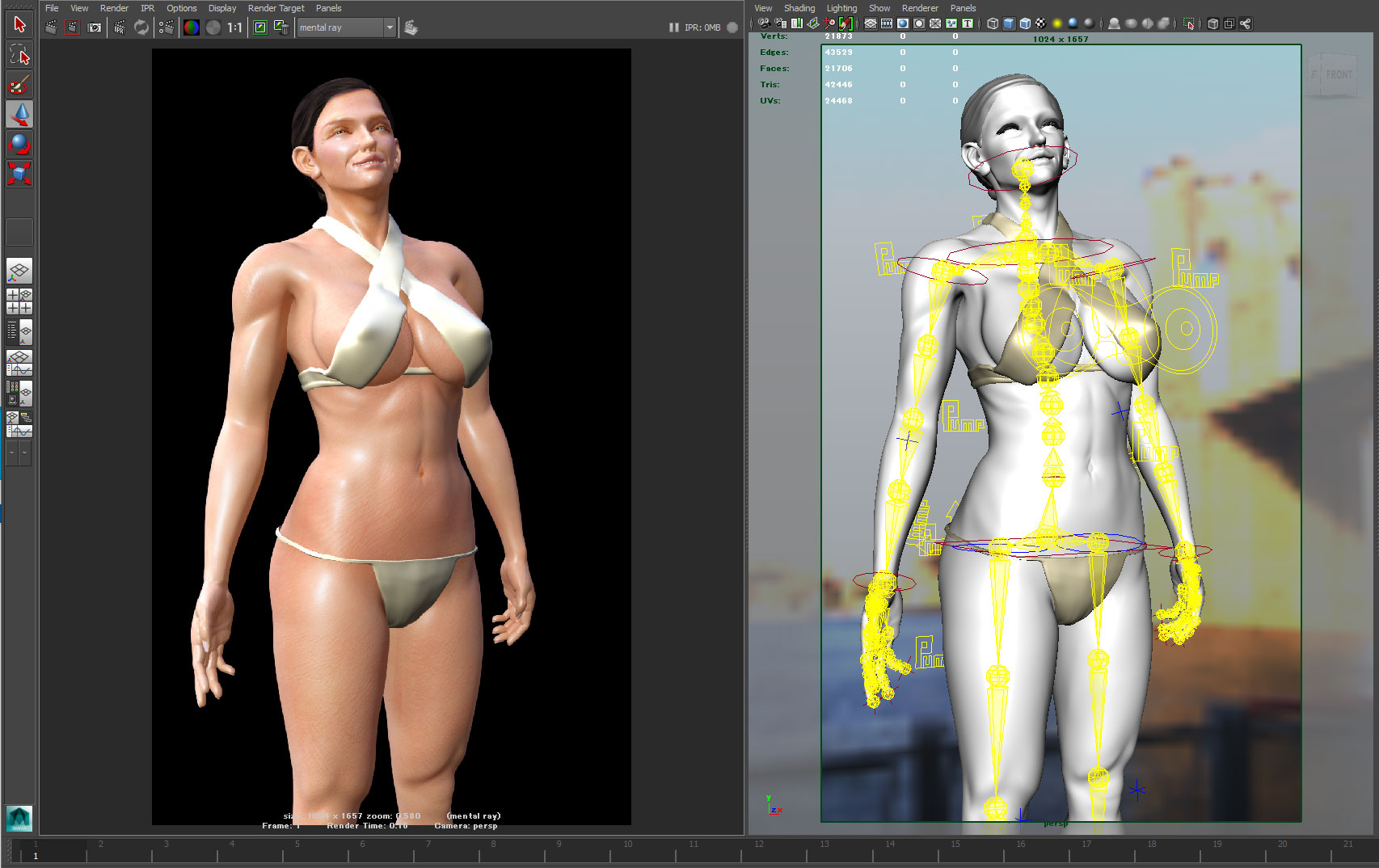Open Display menu in Render View
Screen dimensions: 1379x868
[x=222, y=8]
